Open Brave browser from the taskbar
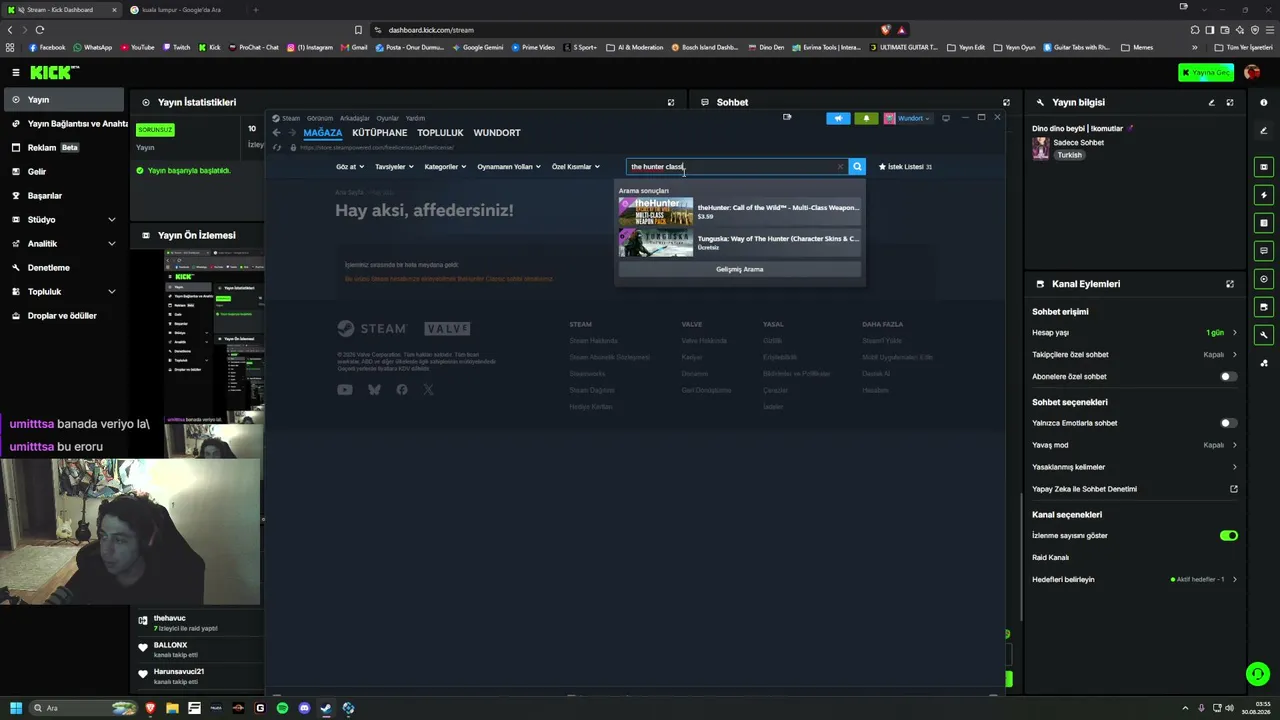The image size is (1280, 720). pyautogui.click(x=150, y=708)
